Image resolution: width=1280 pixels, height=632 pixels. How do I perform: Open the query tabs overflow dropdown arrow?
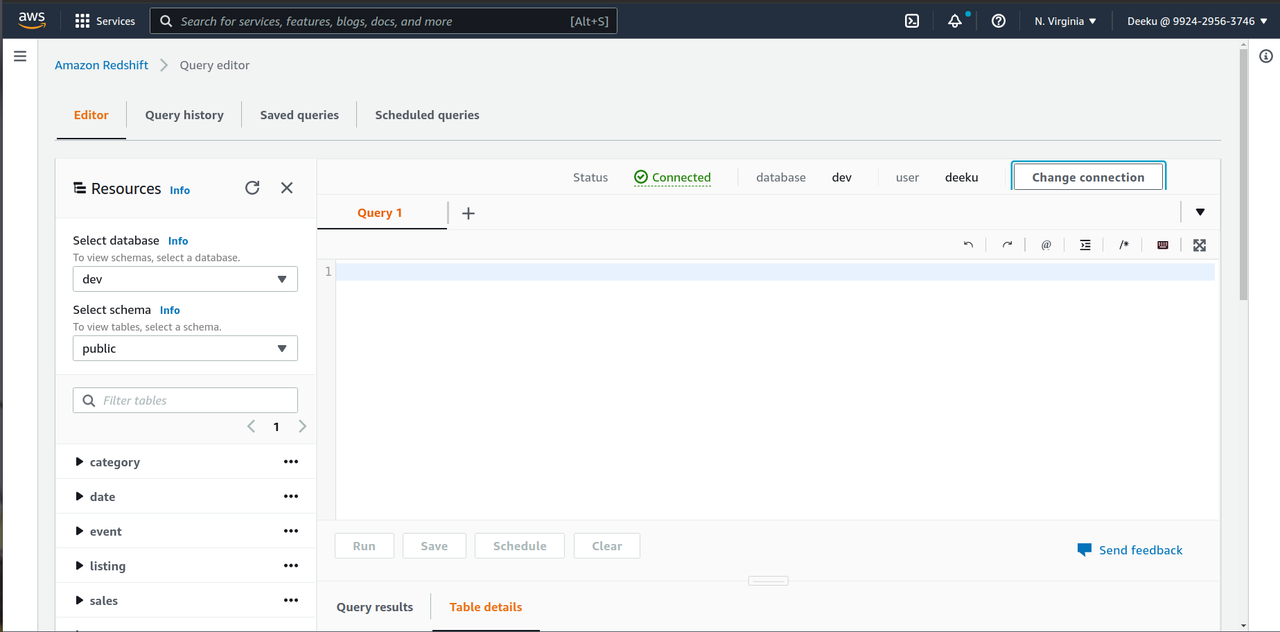(1200, 212)
